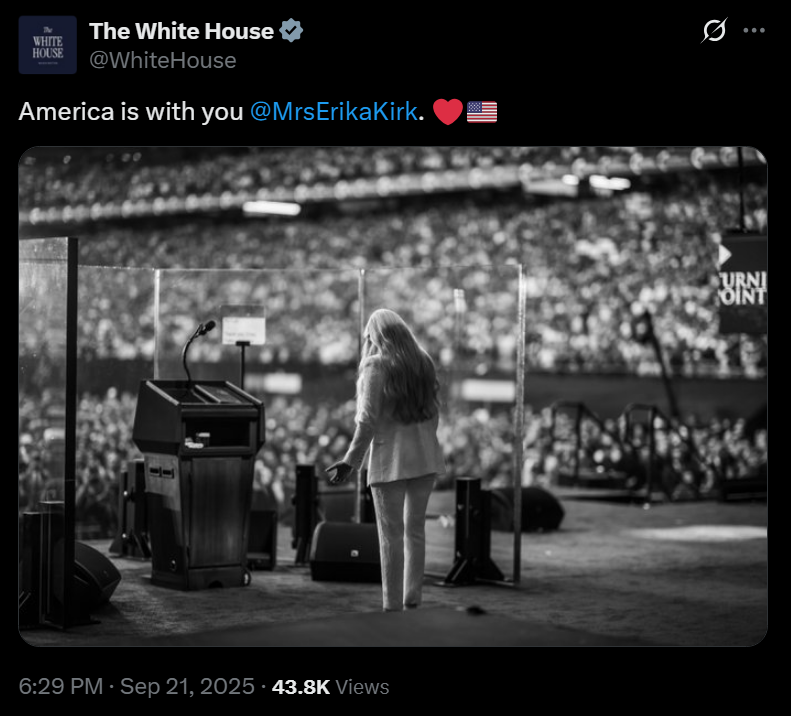Click the lectern in the photo
791x716 pixels.
(x=199, y=484)
